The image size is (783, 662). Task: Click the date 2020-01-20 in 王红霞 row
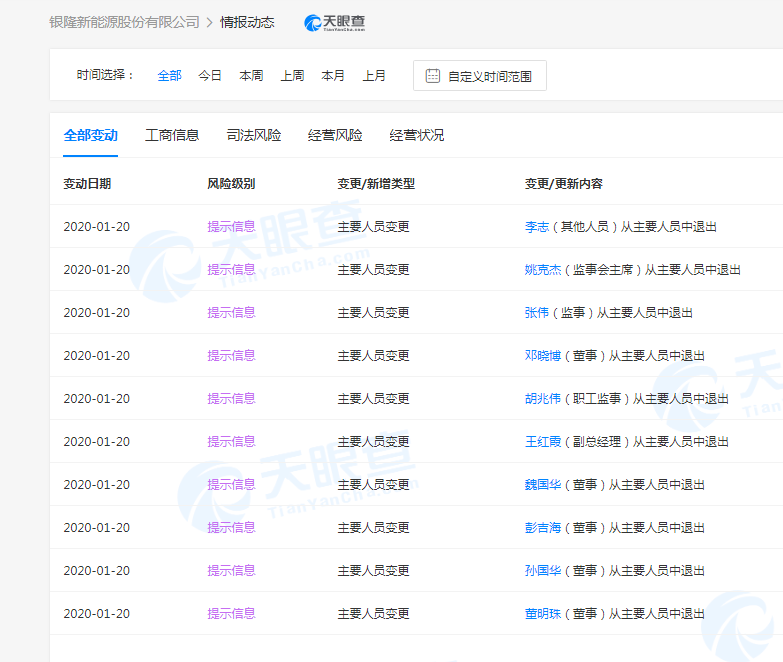(96, 441)
